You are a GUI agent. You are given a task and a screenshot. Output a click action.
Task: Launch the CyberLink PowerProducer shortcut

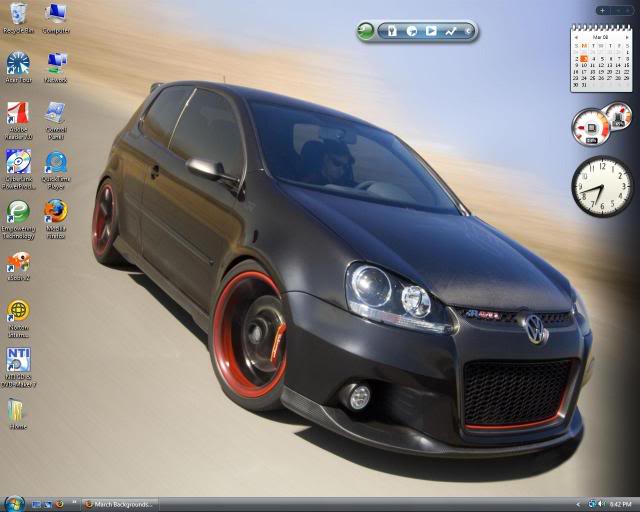[18, 169]
